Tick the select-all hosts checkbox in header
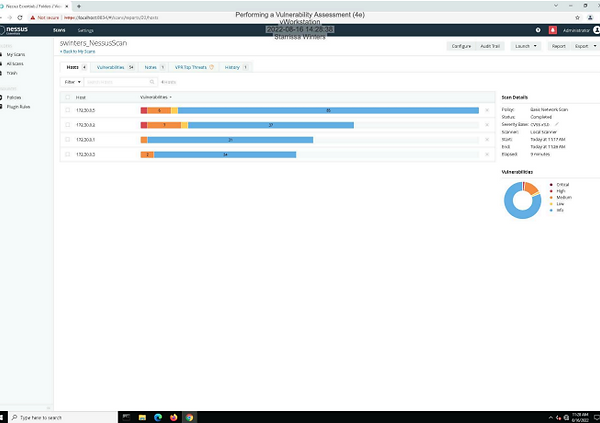Screen dimensions: 600x423 point(68,97)
